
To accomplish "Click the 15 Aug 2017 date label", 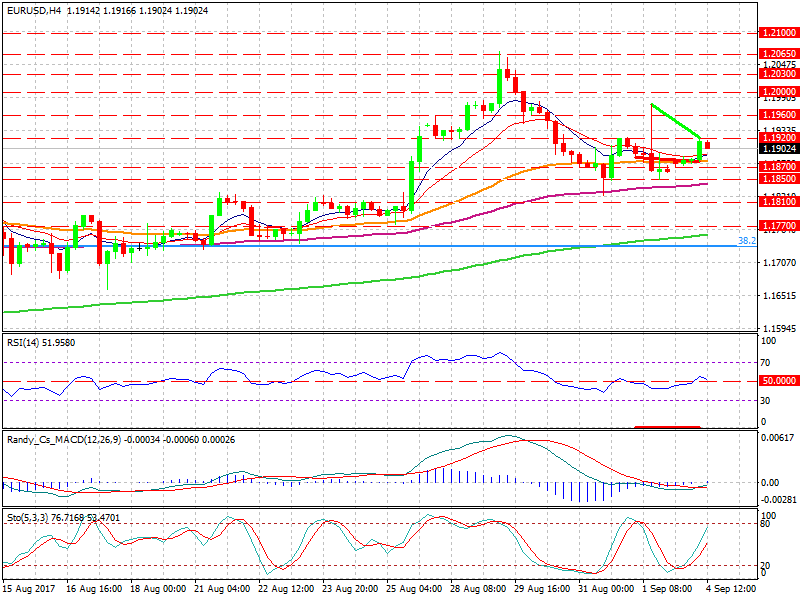I will [28, 589].
